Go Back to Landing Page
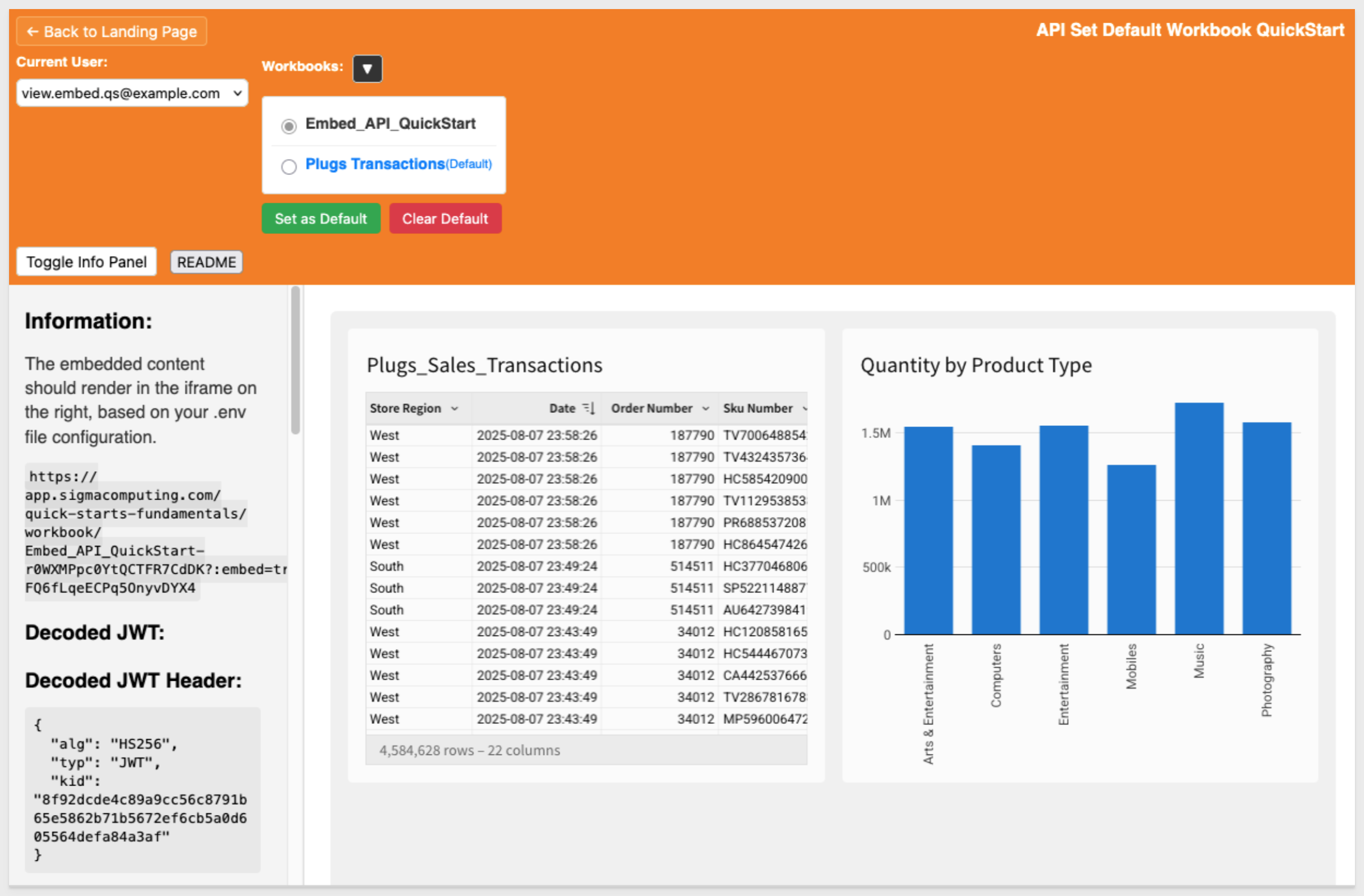The image size is (1364, 896). coord(112,32)
